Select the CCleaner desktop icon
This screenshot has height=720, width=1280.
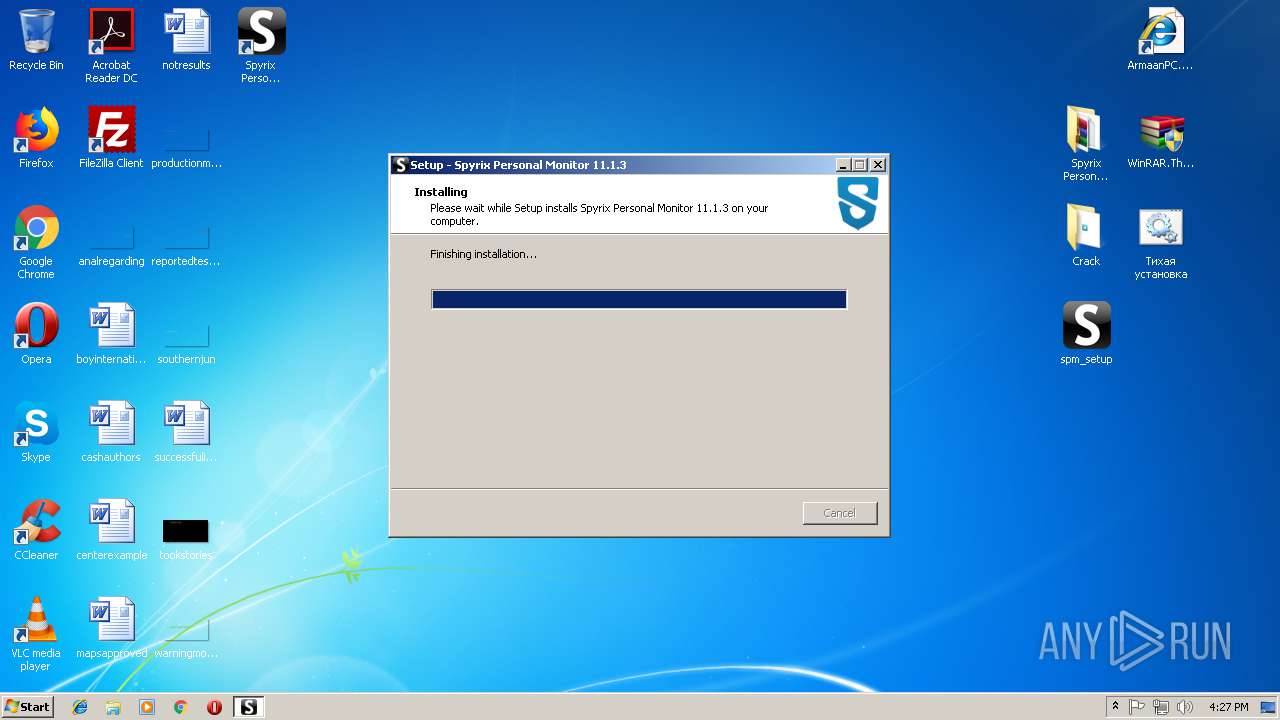[x=36, y=530]
